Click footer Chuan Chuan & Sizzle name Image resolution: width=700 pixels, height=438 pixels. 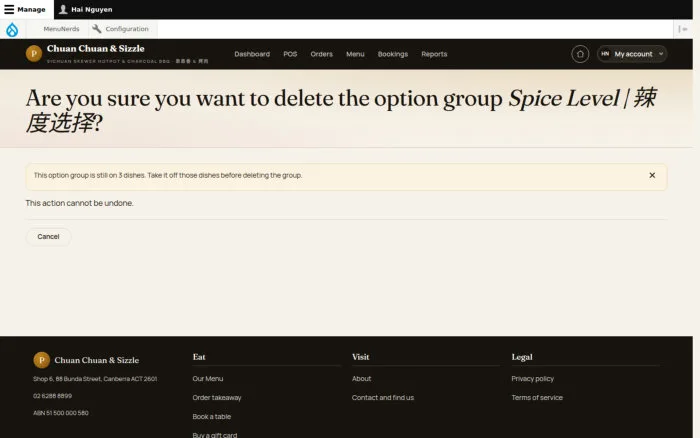pyautogui.click(x=96, y=360)
